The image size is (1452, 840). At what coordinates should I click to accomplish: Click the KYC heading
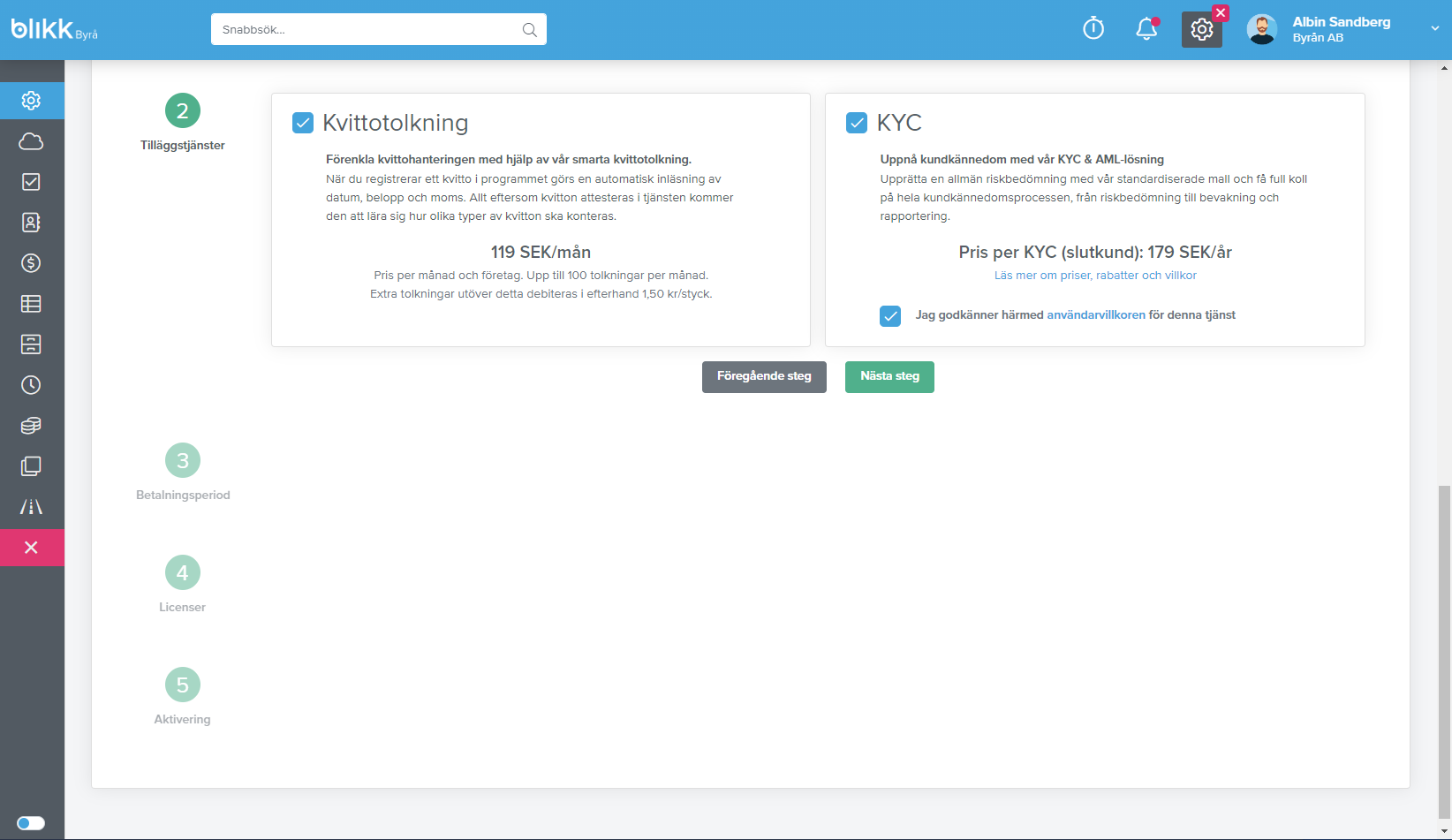899,123
